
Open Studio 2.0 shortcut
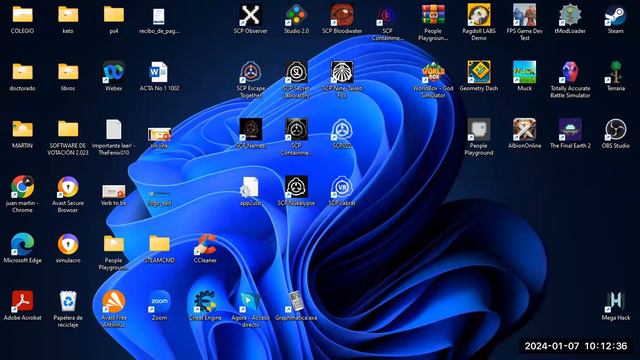coord(296,15)
